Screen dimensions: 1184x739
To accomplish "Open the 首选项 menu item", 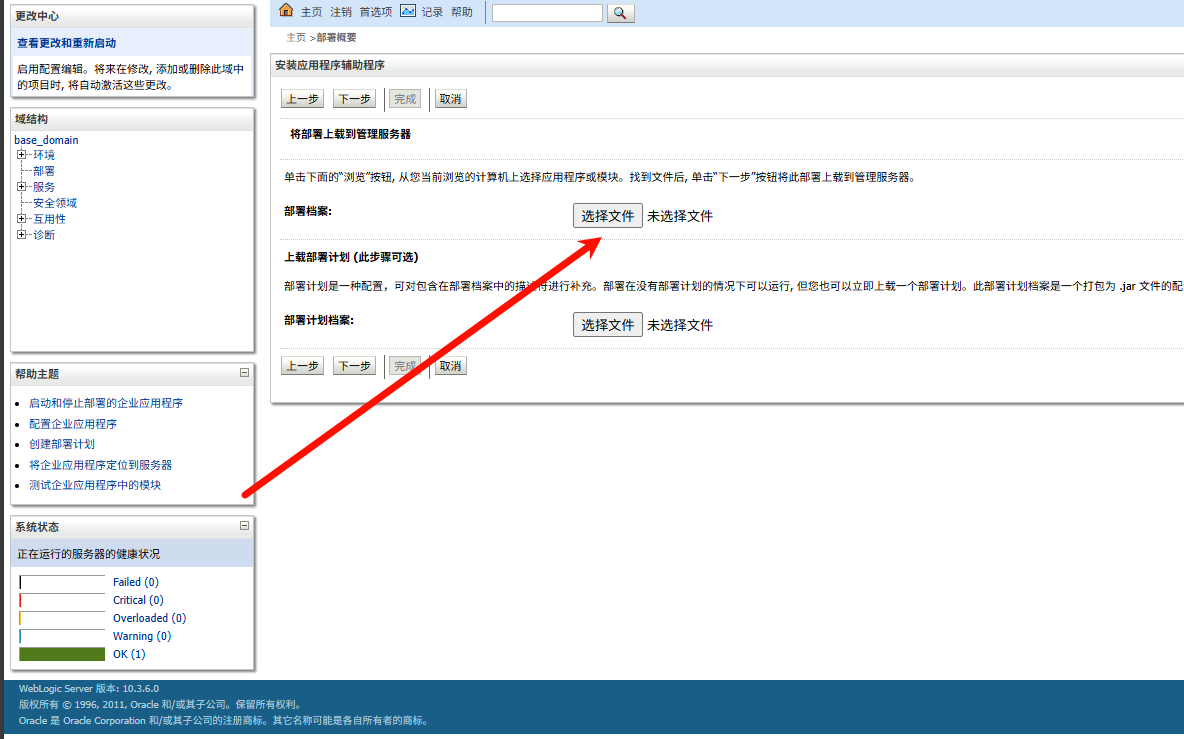I will pyautogui.click(x=376, y=13).
